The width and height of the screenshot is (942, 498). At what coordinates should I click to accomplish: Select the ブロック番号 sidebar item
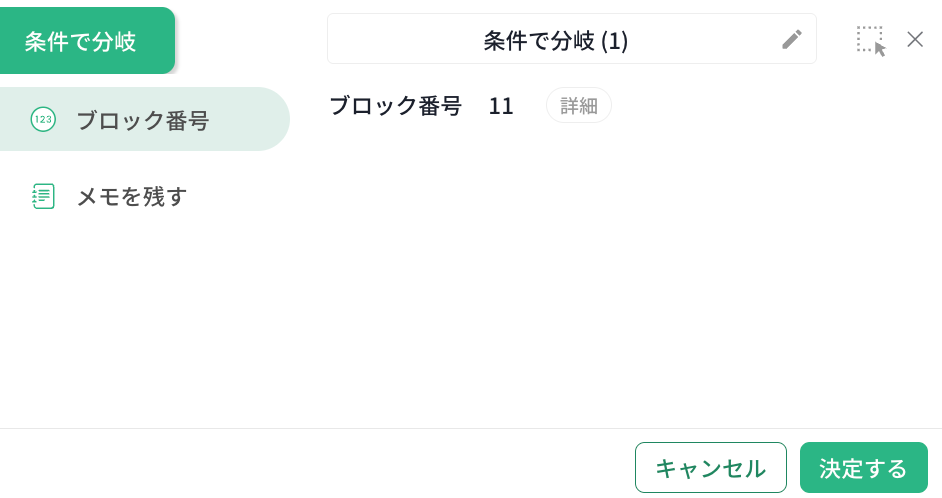(145, 119)
